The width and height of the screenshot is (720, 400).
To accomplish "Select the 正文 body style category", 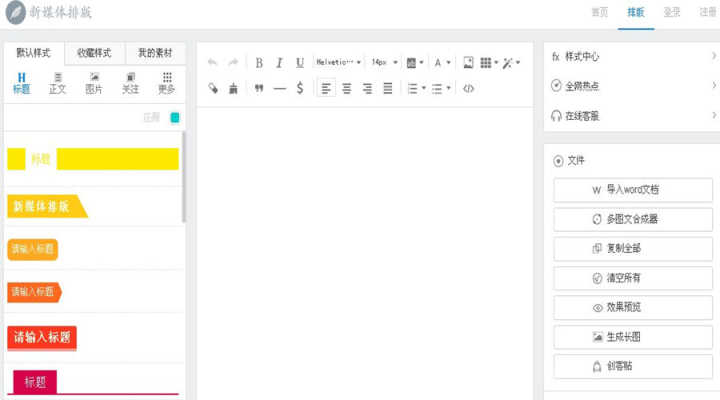I will (x=58, y=84).
